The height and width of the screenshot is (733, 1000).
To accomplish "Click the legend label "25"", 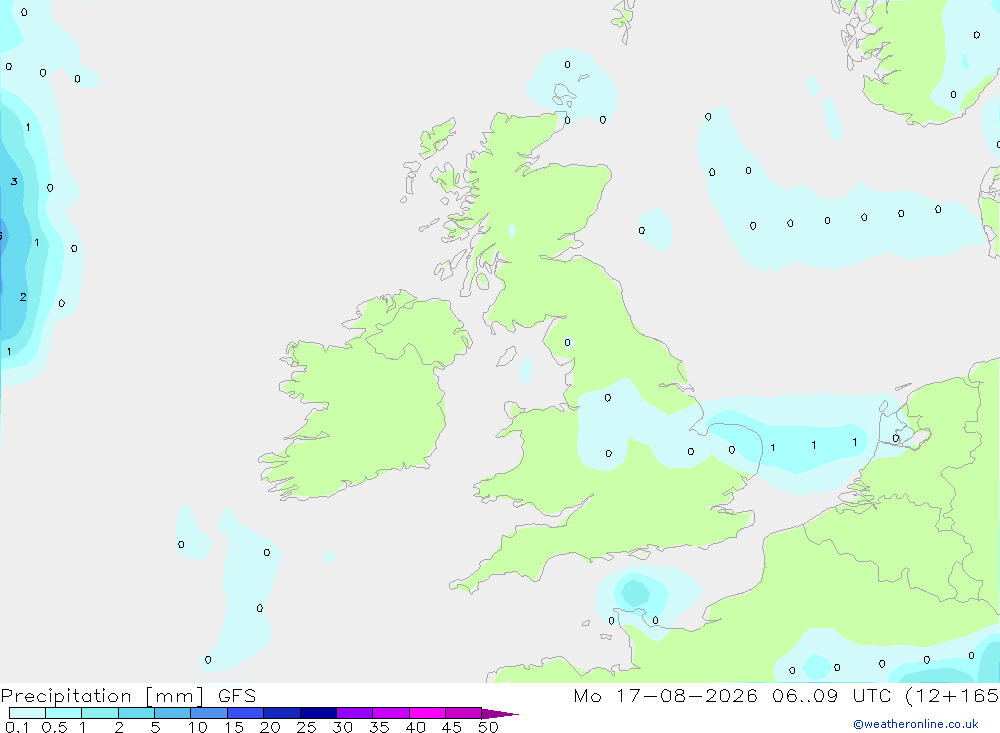I will tap(306, 727).
